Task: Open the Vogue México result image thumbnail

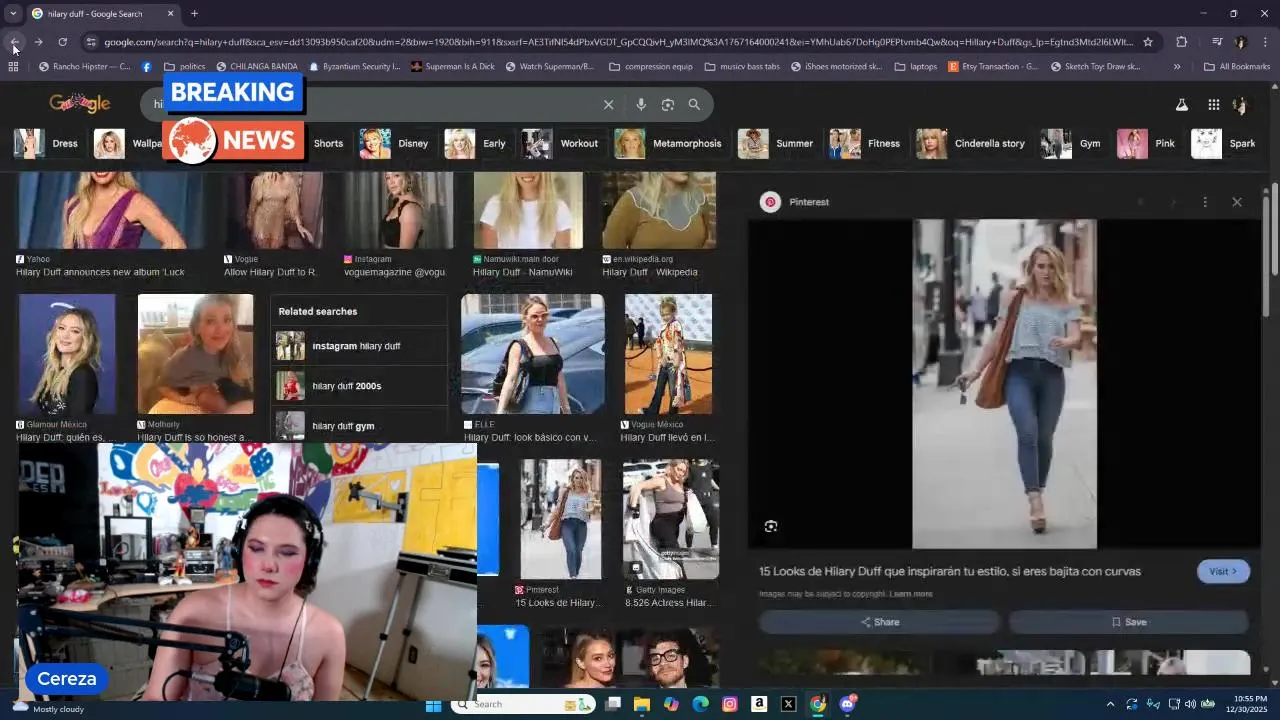Action: (x=668, y=354)
